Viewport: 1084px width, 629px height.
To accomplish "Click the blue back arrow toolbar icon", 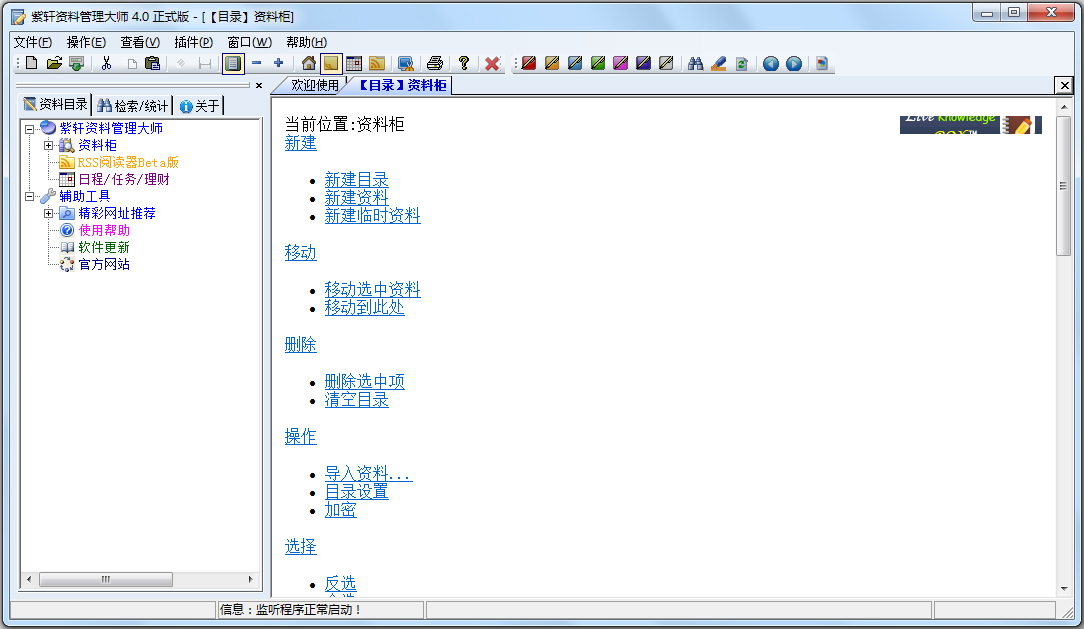I will [770, 64].
